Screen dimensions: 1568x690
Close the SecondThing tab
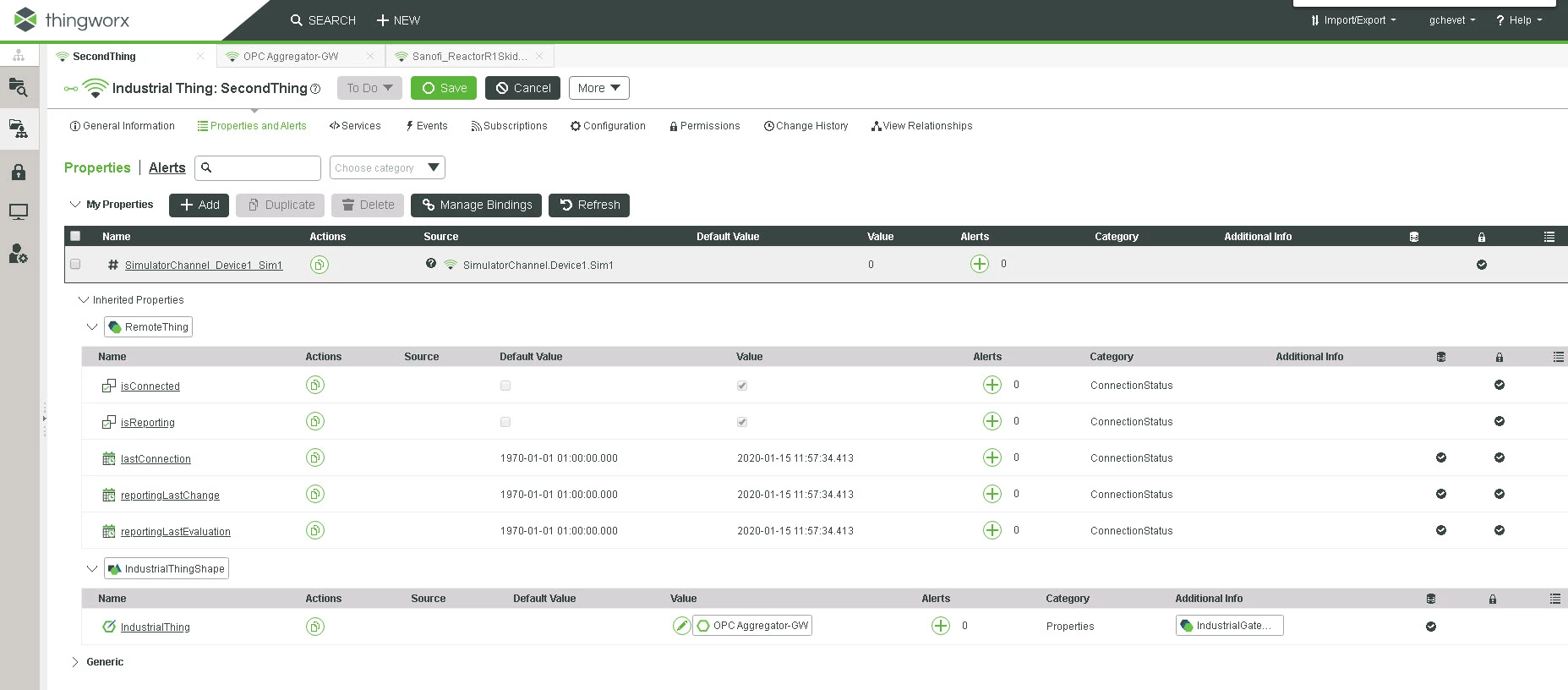[x=200, y=57]
